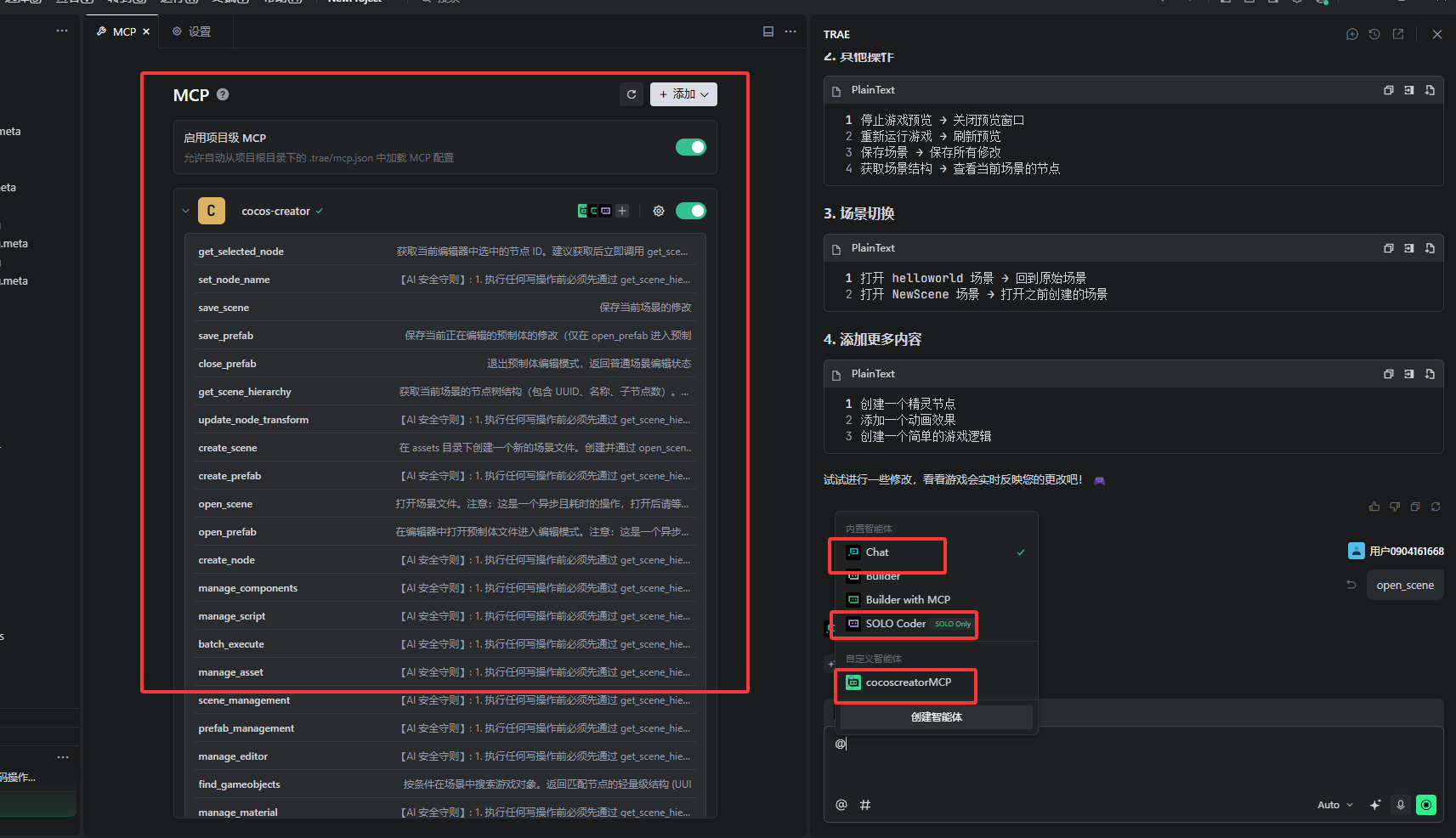Give thumbs up to the response
Viewport: 1456px width, 838px height.
coord(1374,507)
